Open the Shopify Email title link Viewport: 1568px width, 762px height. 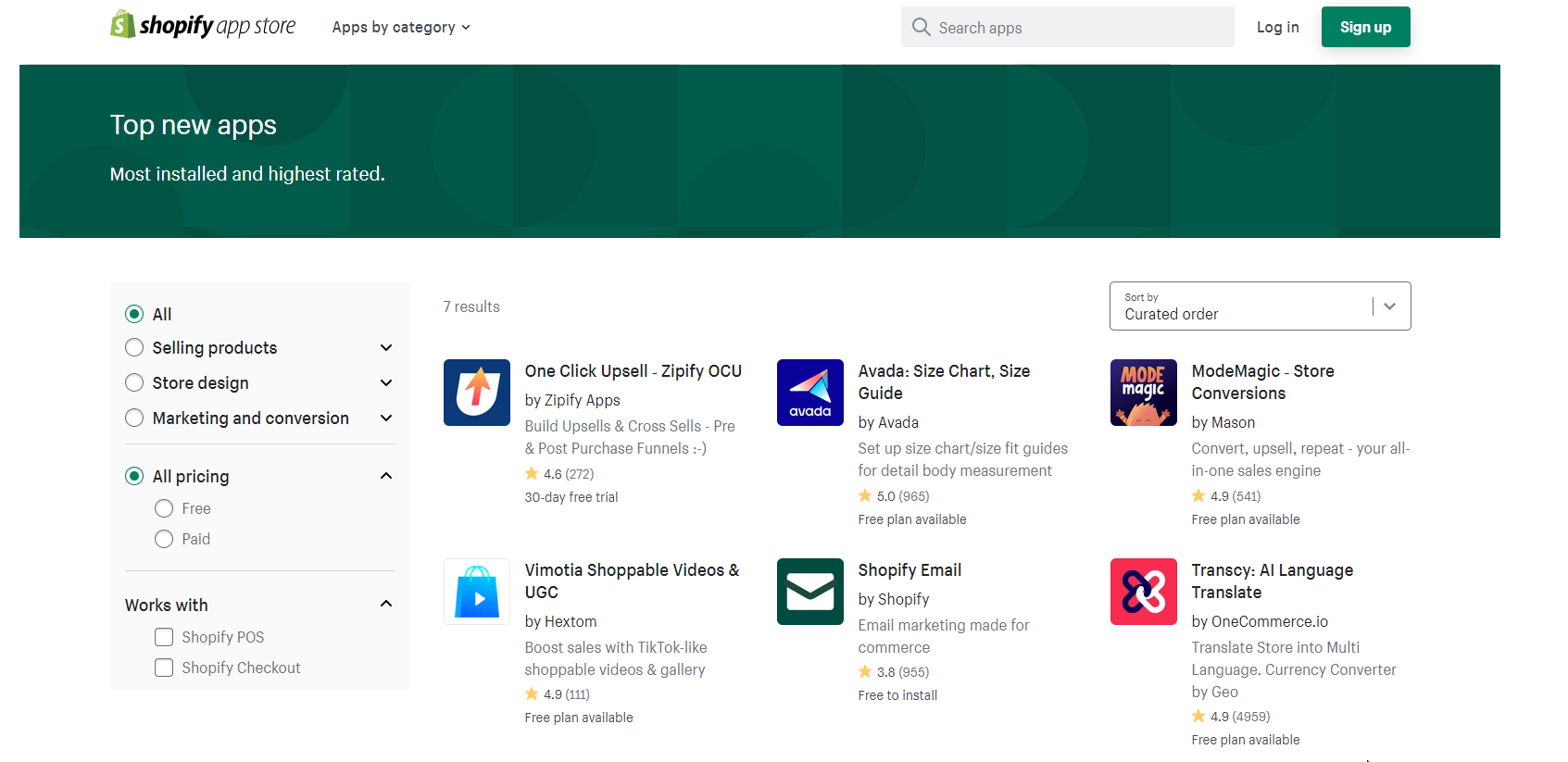pos(909,569)
